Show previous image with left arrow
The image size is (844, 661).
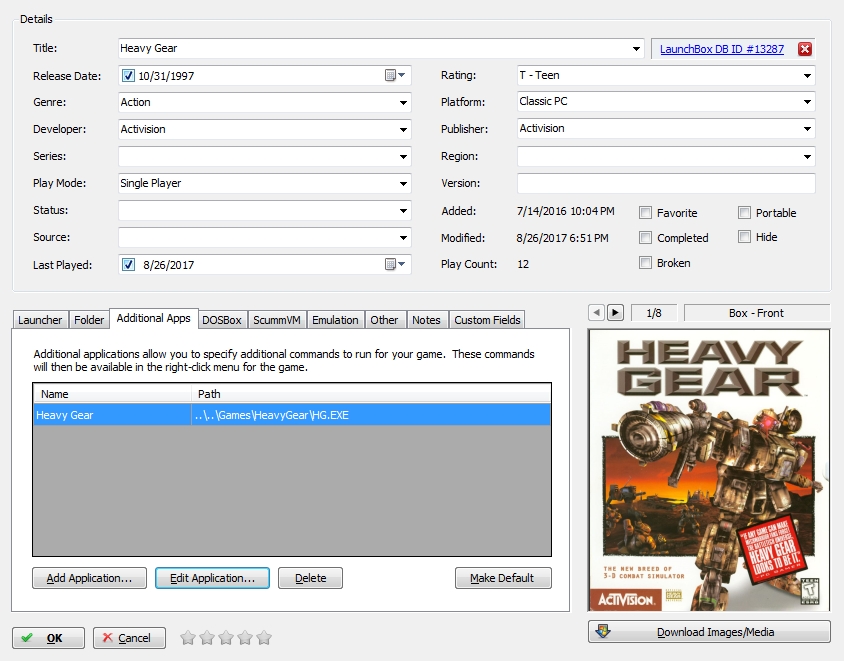(596, 313)
